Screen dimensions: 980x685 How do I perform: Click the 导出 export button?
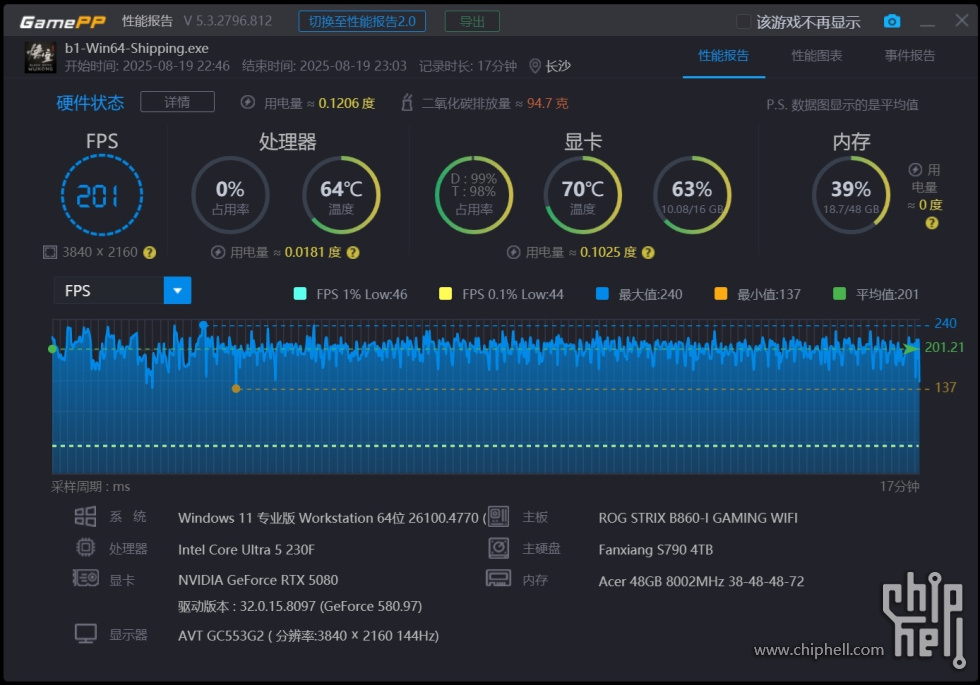[472, 21]
